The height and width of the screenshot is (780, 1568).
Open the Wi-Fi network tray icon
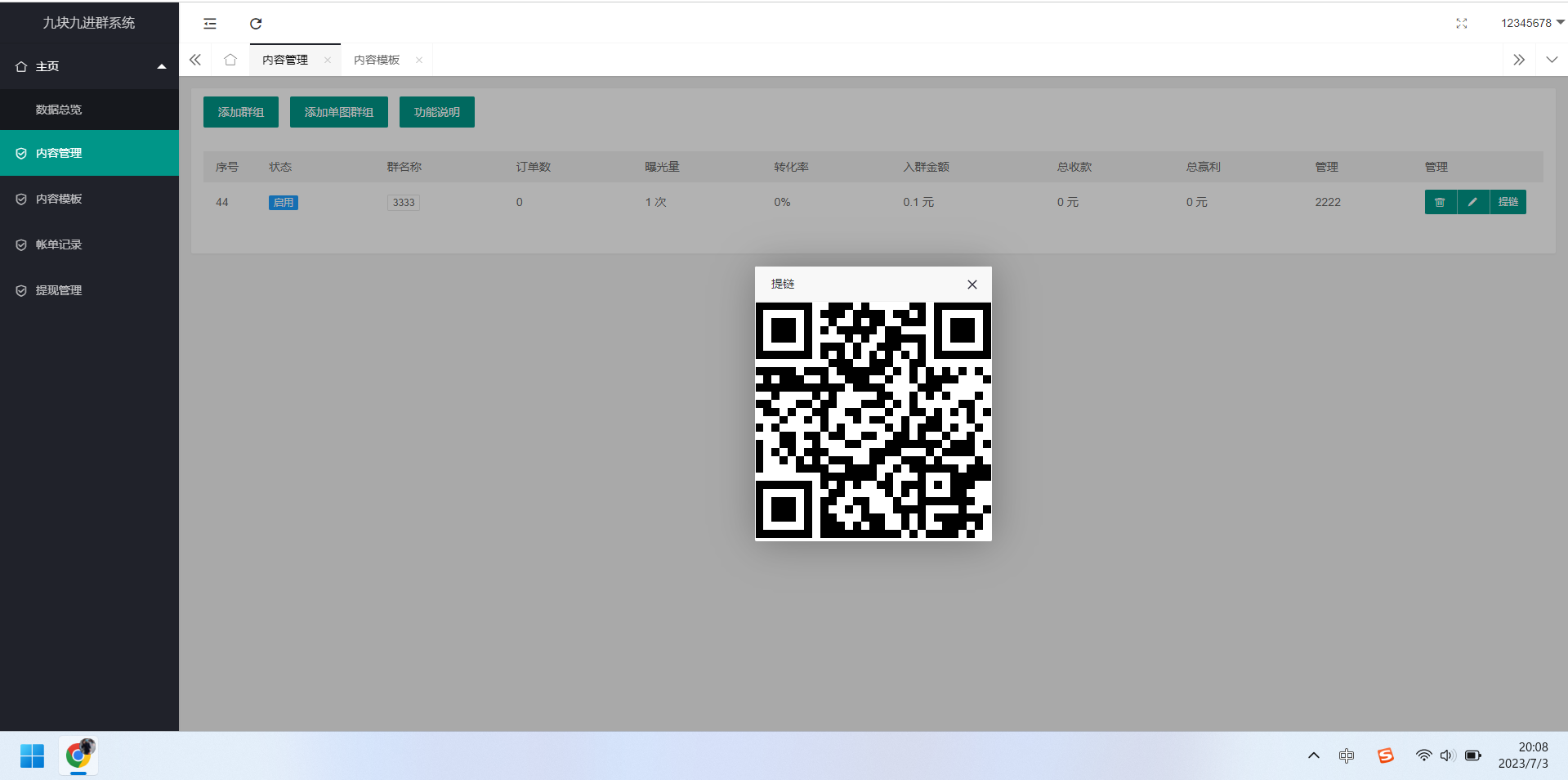tap(1423, 755)
